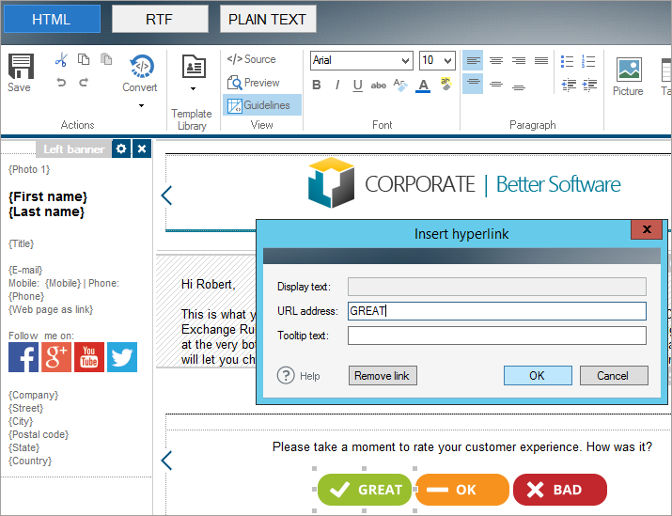Toggle Bold formatting
Image resolution: width=672 pixels, height=516 pixels.
tap(317, 85)
